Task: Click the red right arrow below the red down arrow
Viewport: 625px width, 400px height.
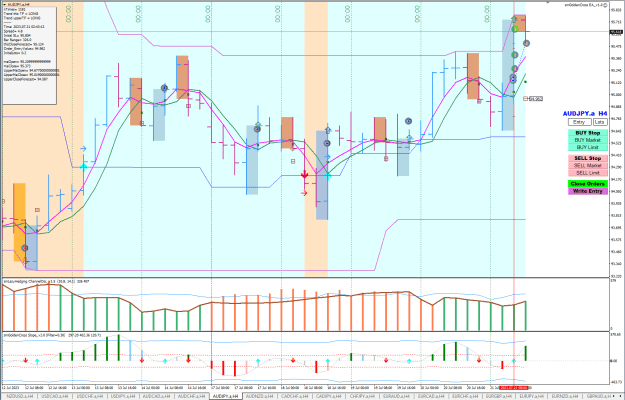Action: click(304, 193)
